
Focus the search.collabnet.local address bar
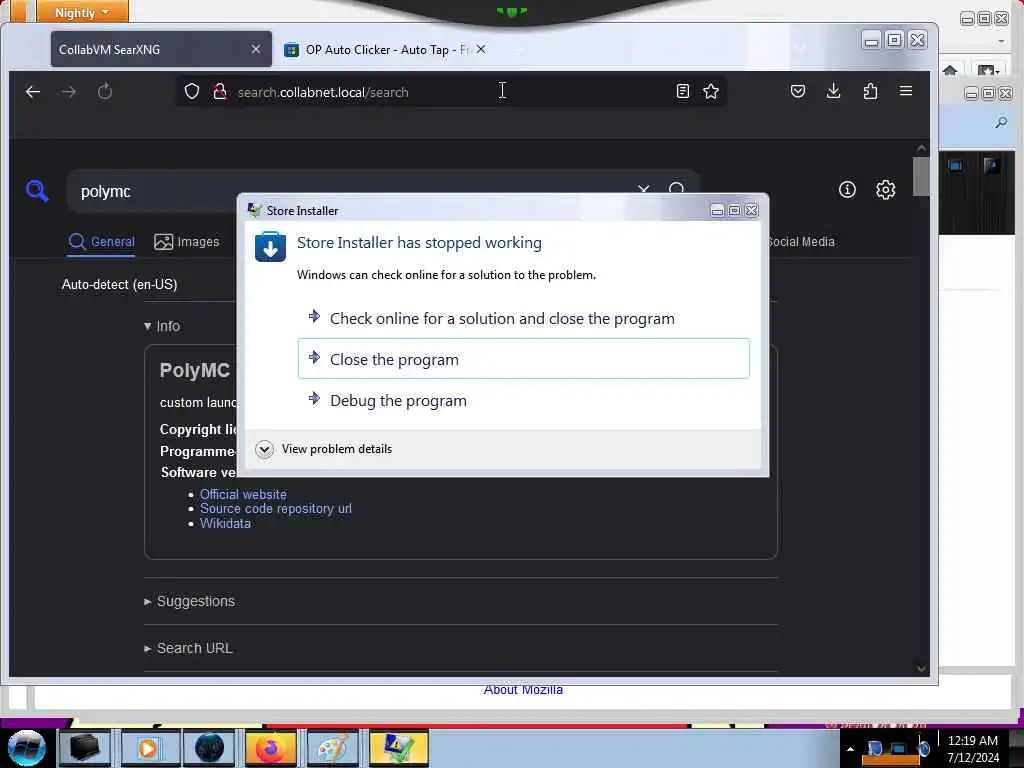(x=451, y=91)
